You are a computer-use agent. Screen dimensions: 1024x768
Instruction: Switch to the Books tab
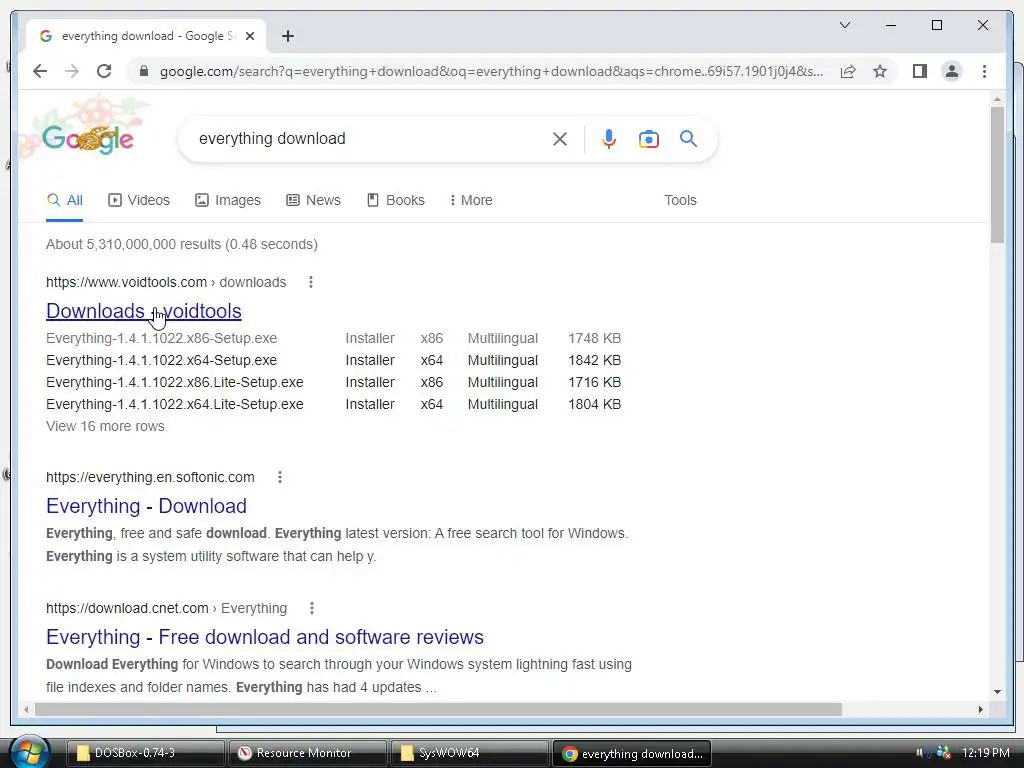(x=396, y=200)
